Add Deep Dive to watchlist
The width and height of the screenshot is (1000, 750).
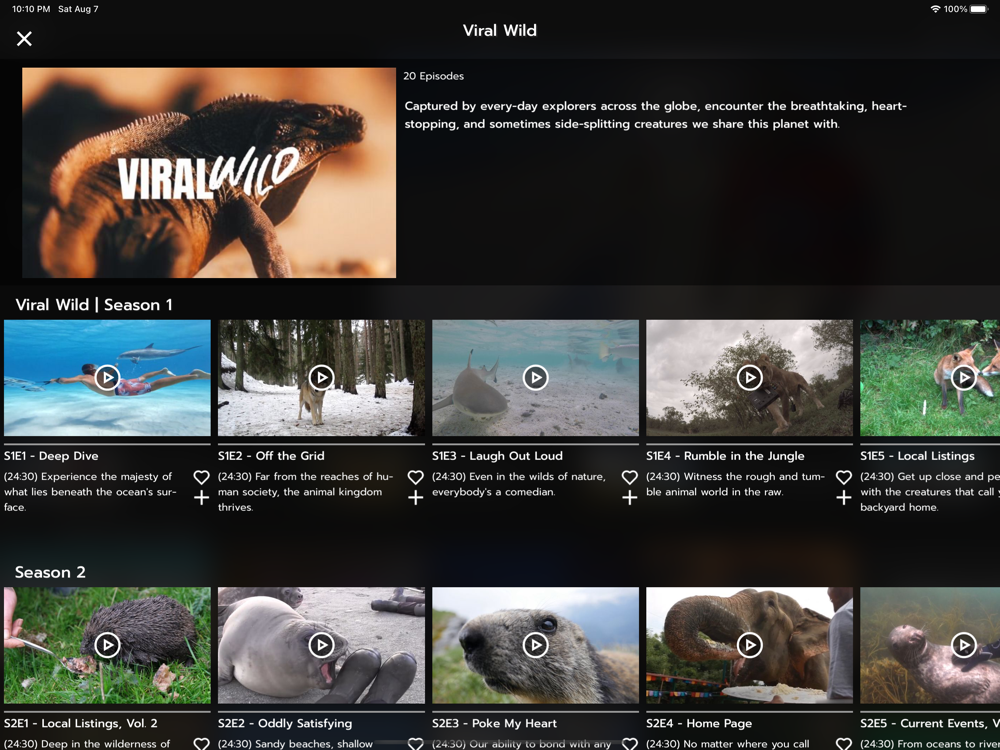202,497
